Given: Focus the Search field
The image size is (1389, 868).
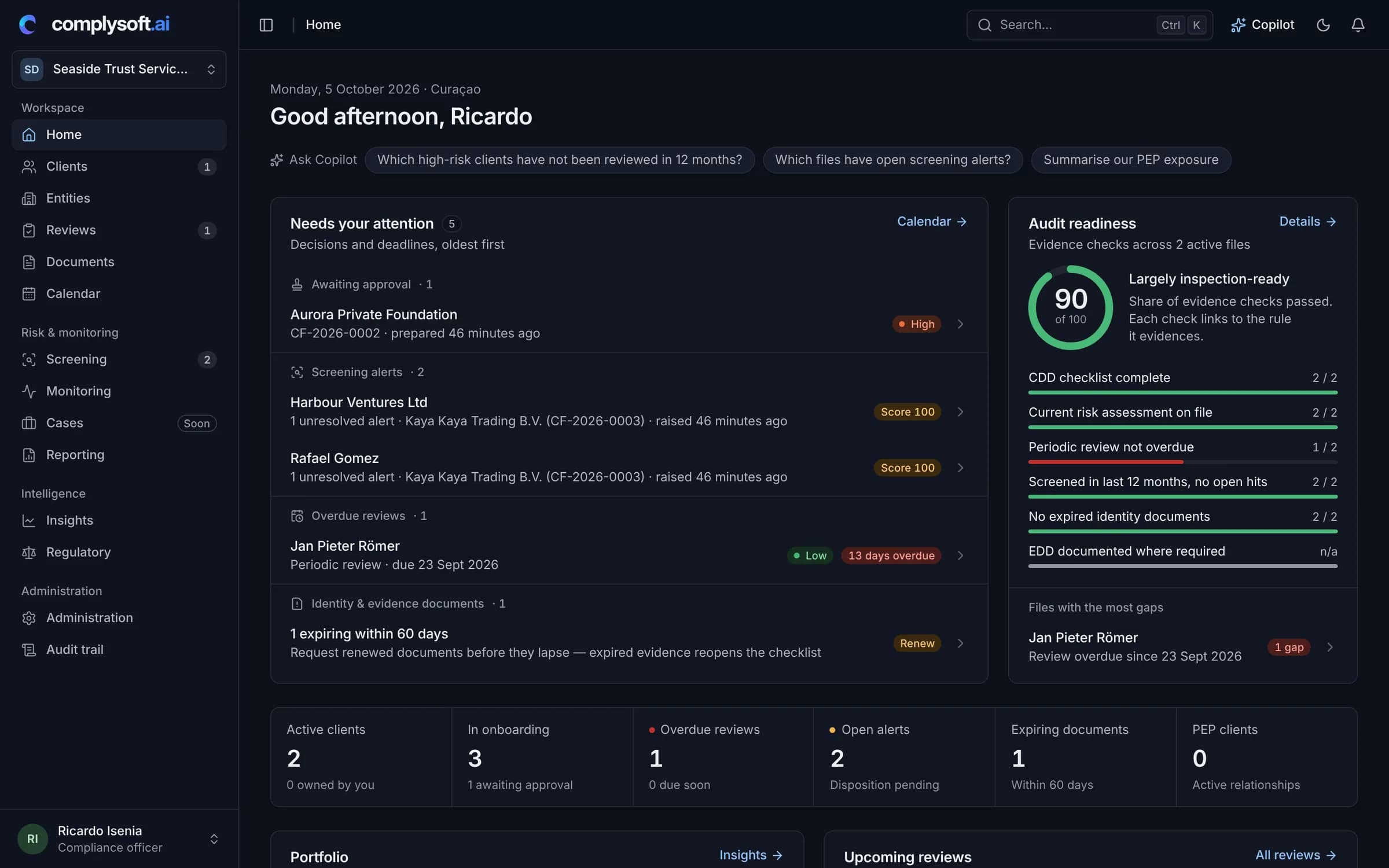Looking at the screenshot, I should pyautogui.click(x=1089, y=25).
